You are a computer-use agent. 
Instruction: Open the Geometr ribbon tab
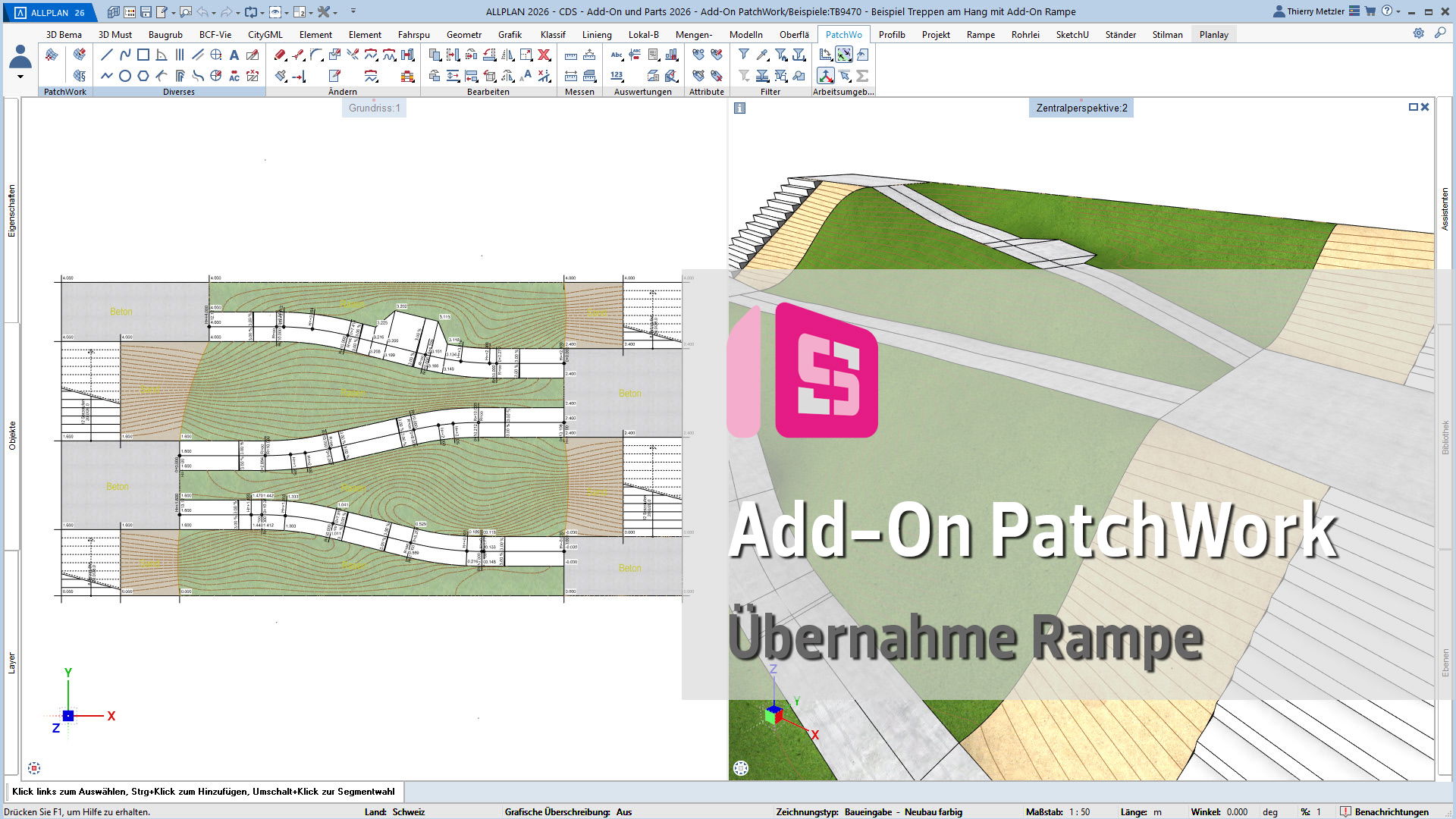click(x=463, y=35)
